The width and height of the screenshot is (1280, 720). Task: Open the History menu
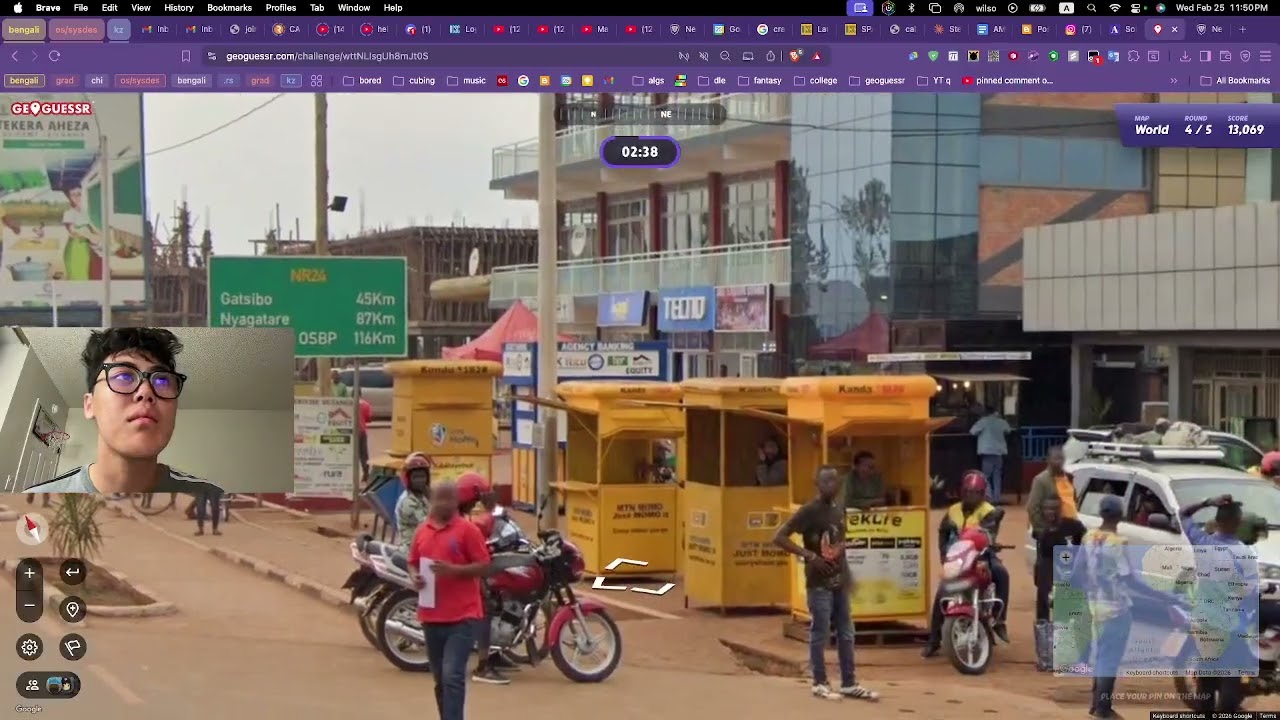coord(179,8)
